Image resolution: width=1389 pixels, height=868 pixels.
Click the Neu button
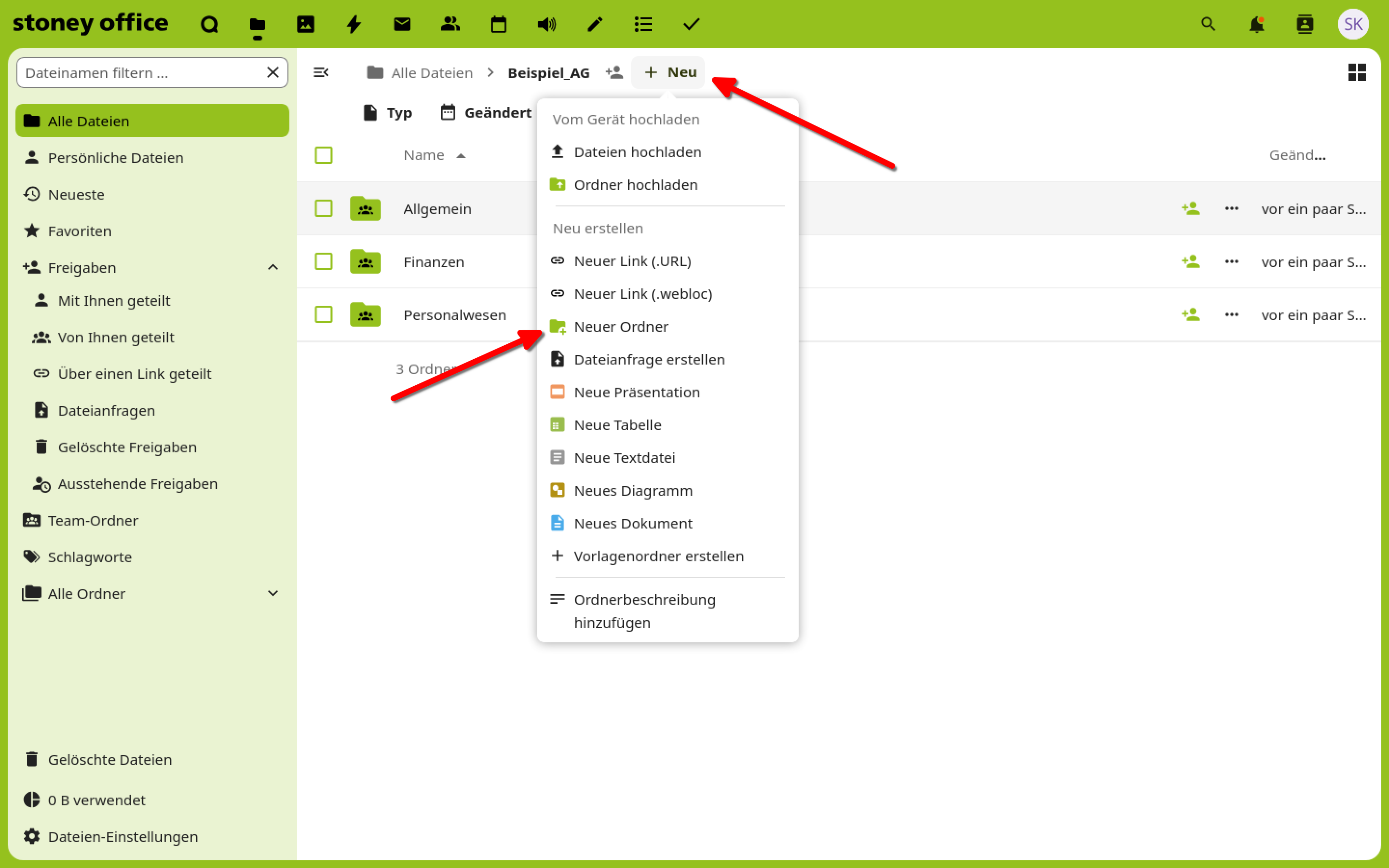coord(669,72)
